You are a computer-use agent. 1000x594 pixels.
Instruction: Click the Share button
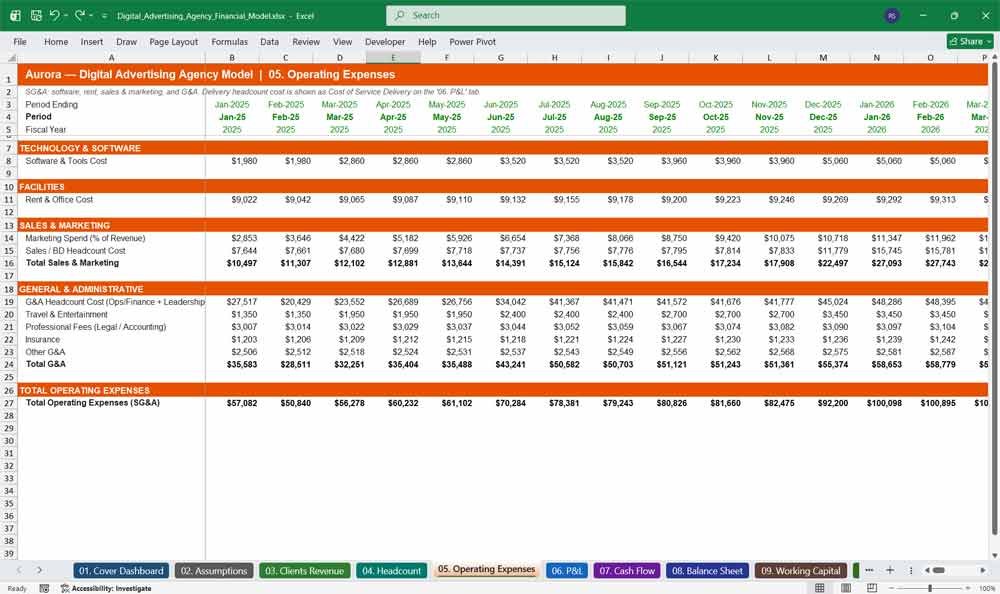(970, 41)
